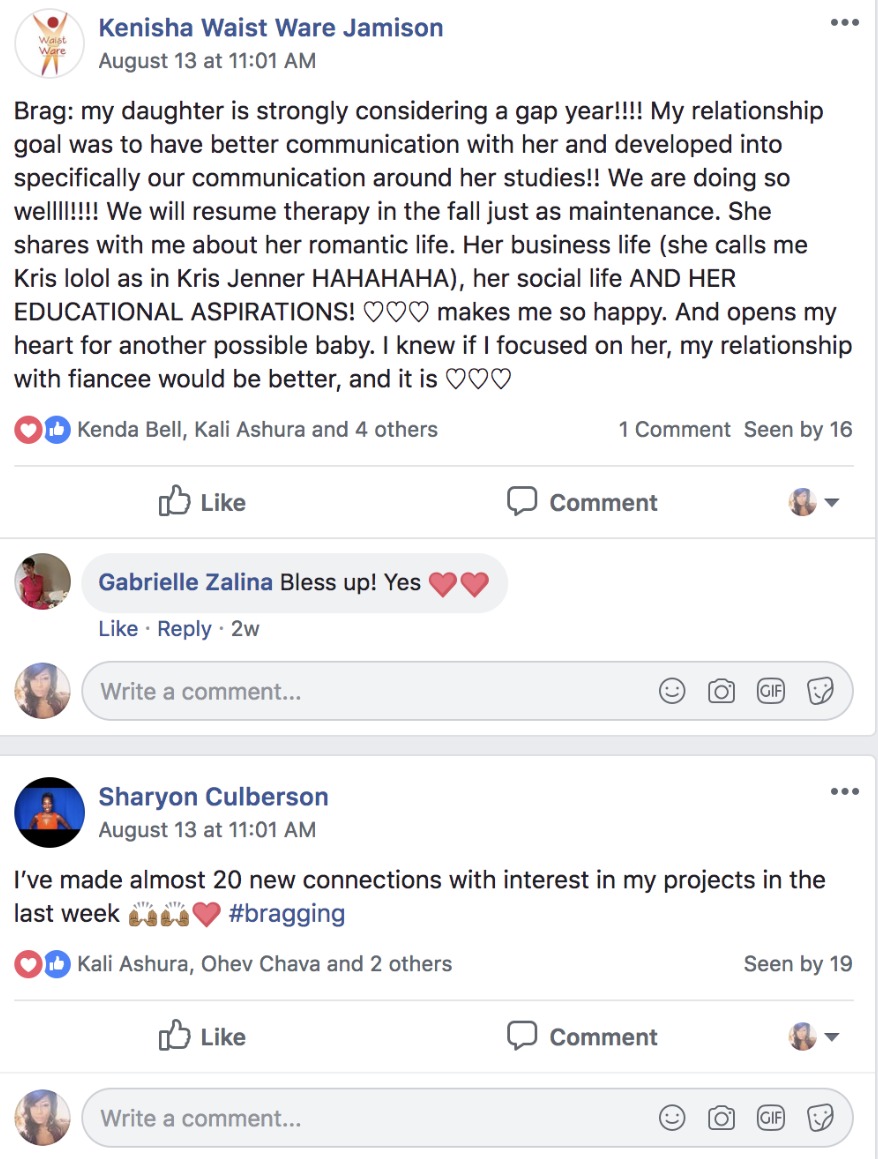Open the #bragging hashtag link
Screen dimensions: 878x1159
[287, 914]
